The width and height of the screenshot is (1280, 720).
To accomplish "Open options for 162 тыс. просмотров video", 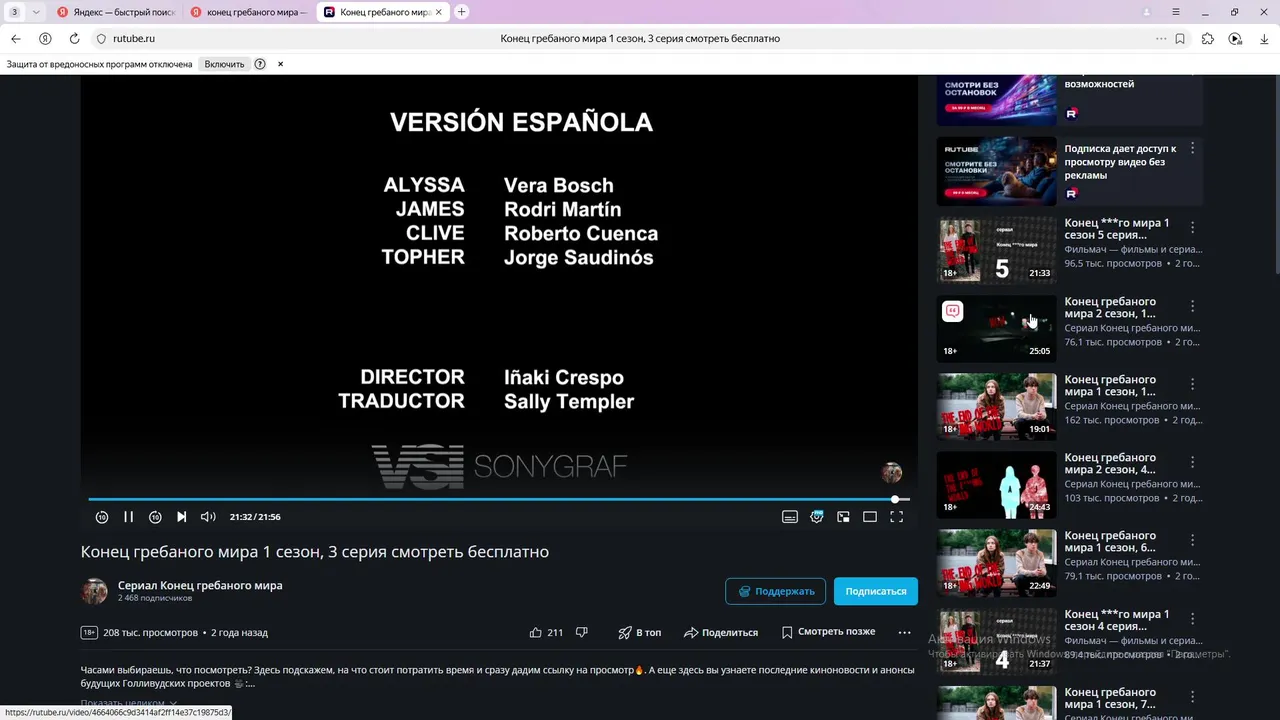I will point(1192,383).
